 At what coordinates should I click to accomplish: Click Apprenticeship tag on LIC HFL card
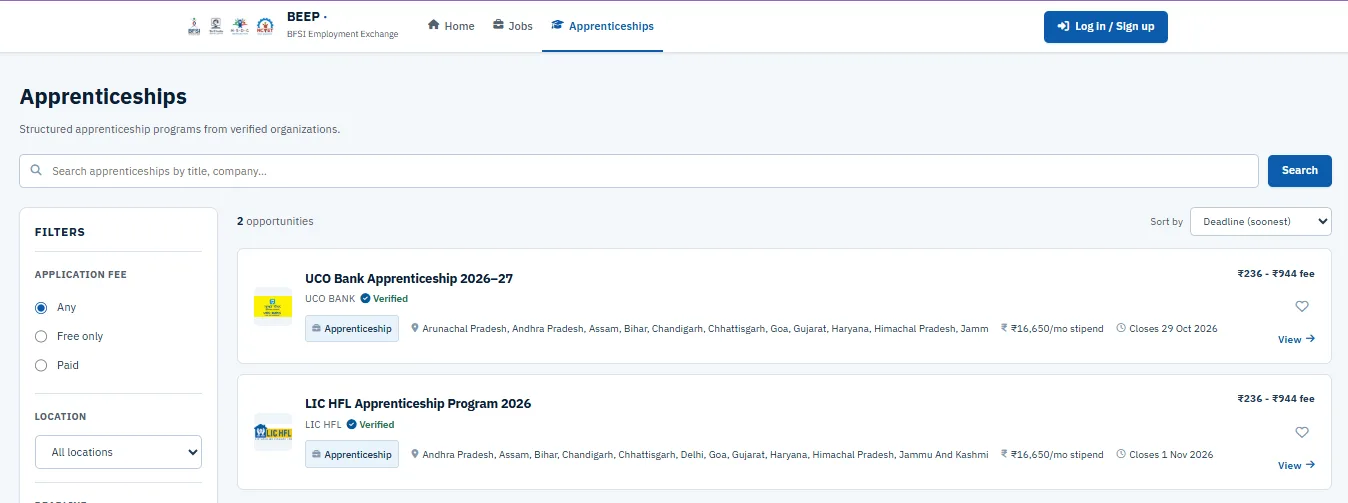pos(352,454)
